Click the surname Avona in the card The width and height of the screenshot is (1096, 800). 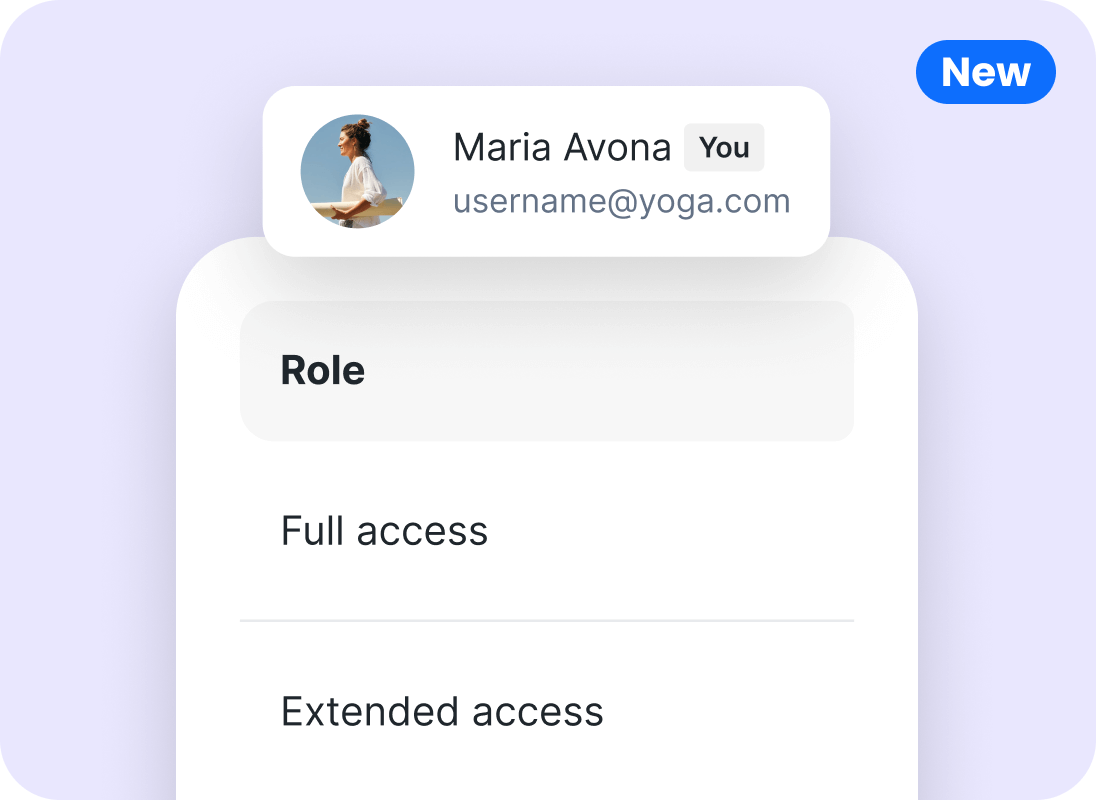pyautogui.click(x=617, y=148)
